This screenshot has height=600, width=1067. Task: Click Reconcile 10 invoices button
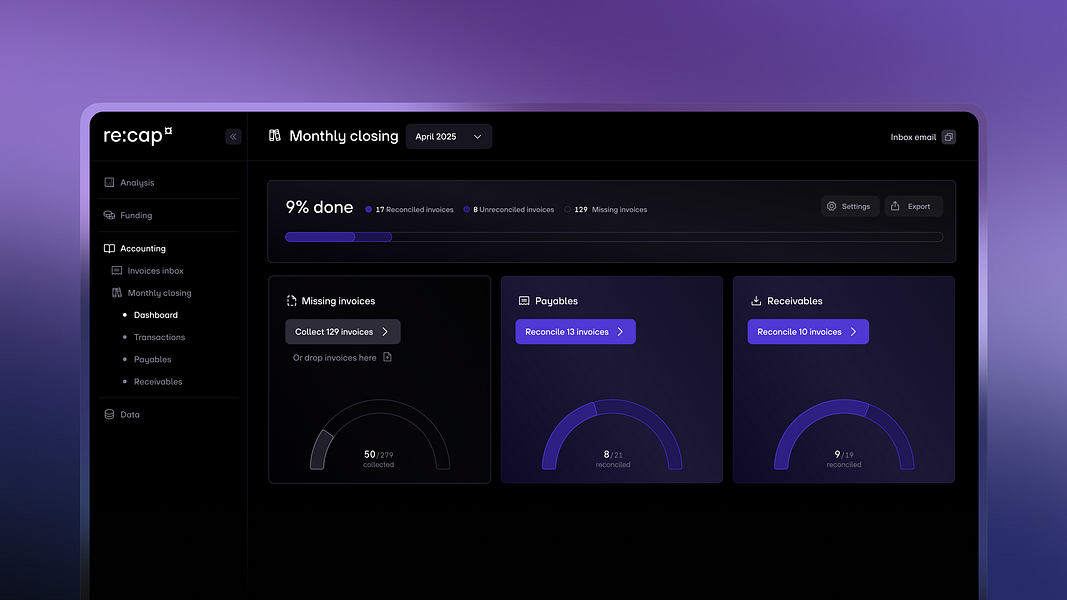tap(808, 332)
